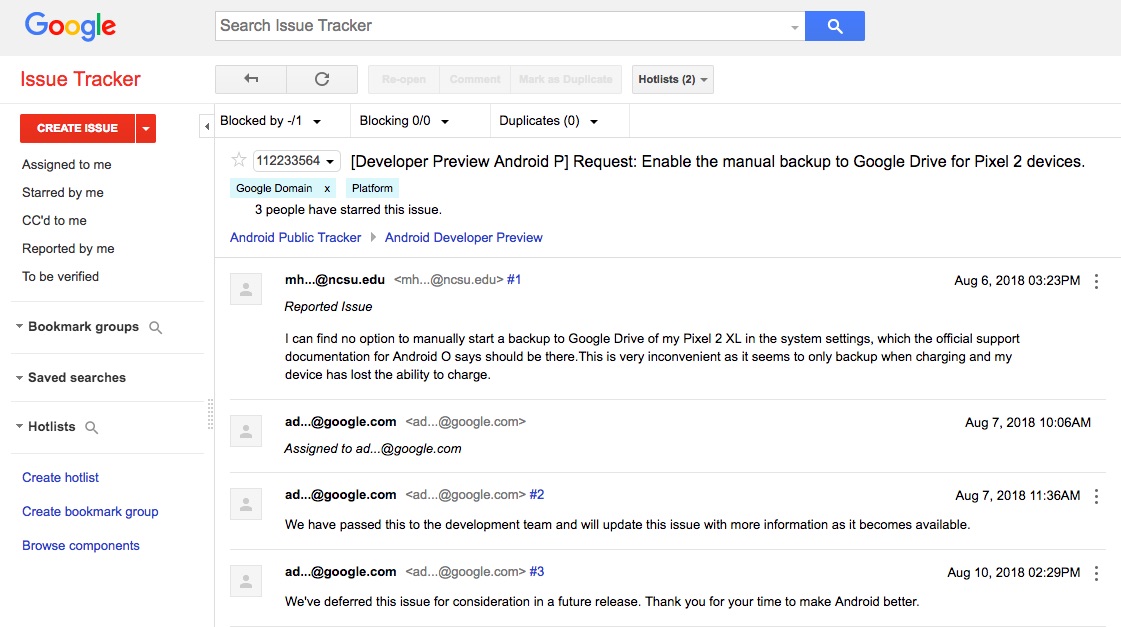
Task: Click the breadcrumb arrow between trackers
Action: (372, 237)
